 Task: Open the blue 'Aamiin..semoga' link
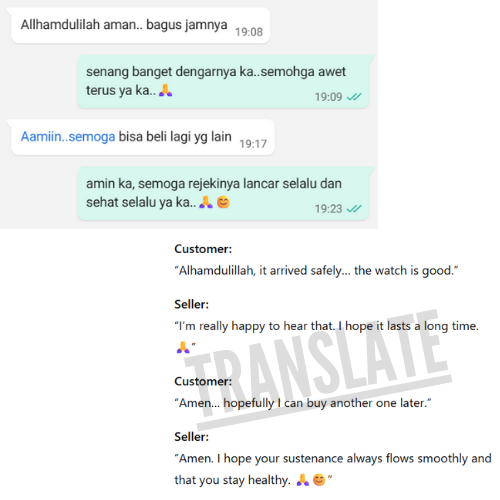pos(68,137)
